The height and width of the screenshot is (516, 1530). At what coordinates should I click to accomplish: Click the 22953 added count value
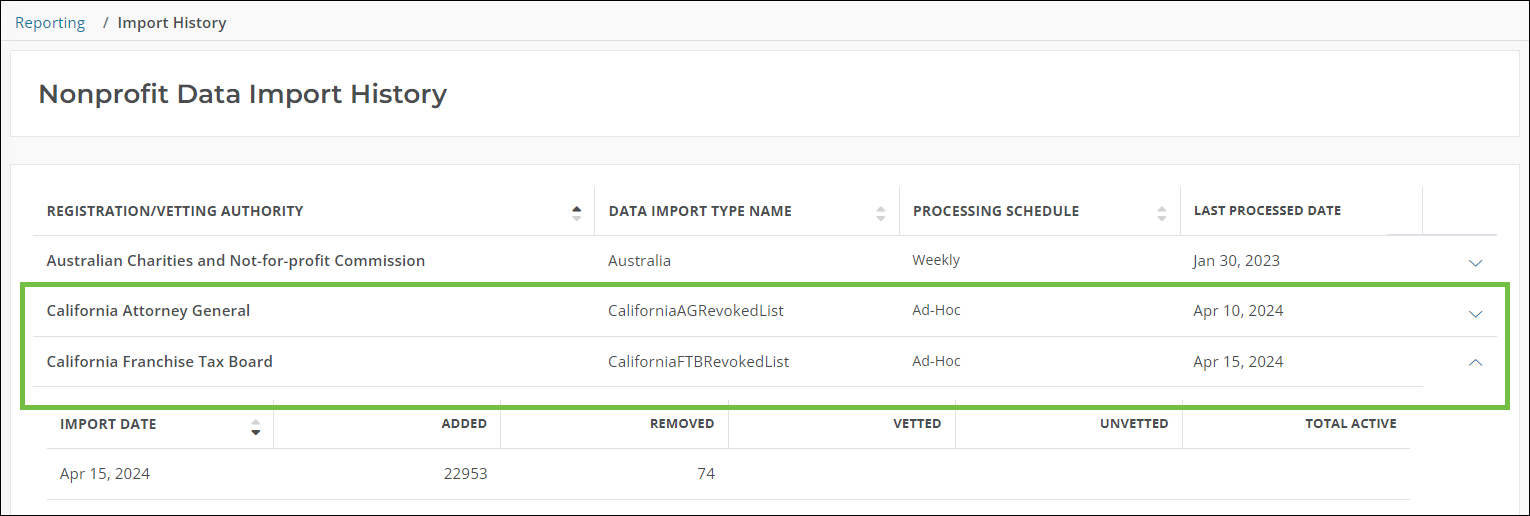[465, 474]
